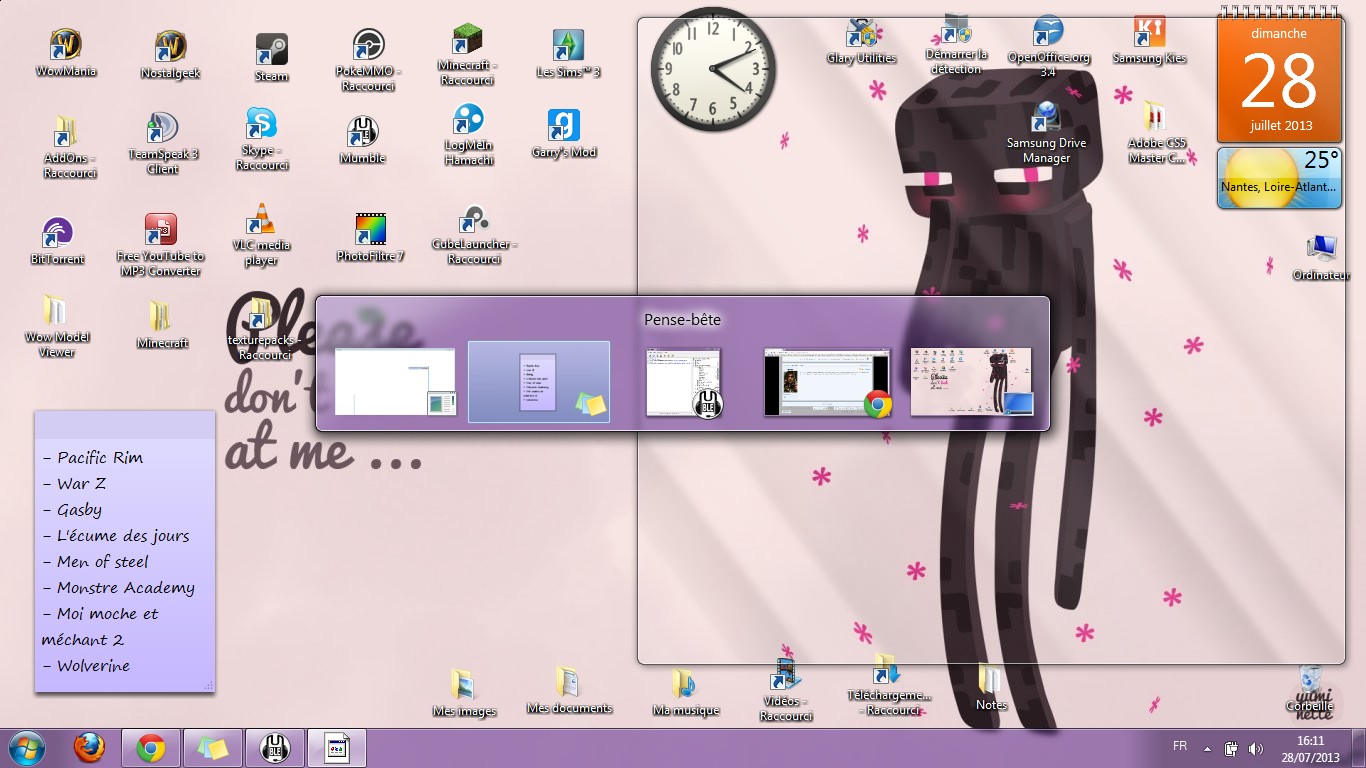Click the FR language indicator
The width and height of the screenshot is (1366, 768).
1180,746
